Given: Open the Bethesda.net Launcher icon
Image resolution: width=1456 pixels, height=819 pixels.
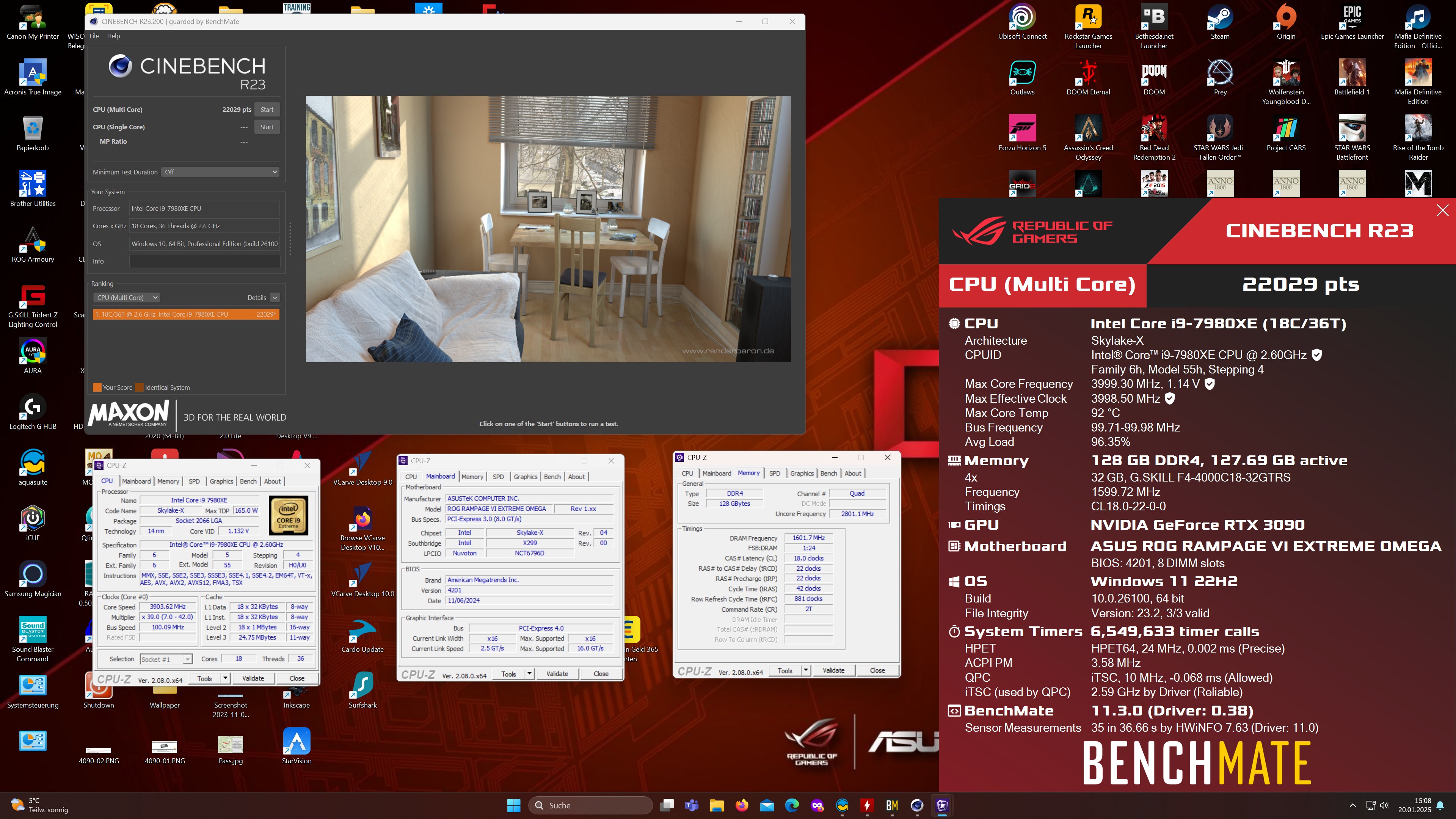Looking at the screenshot, I should point(1153,26).
